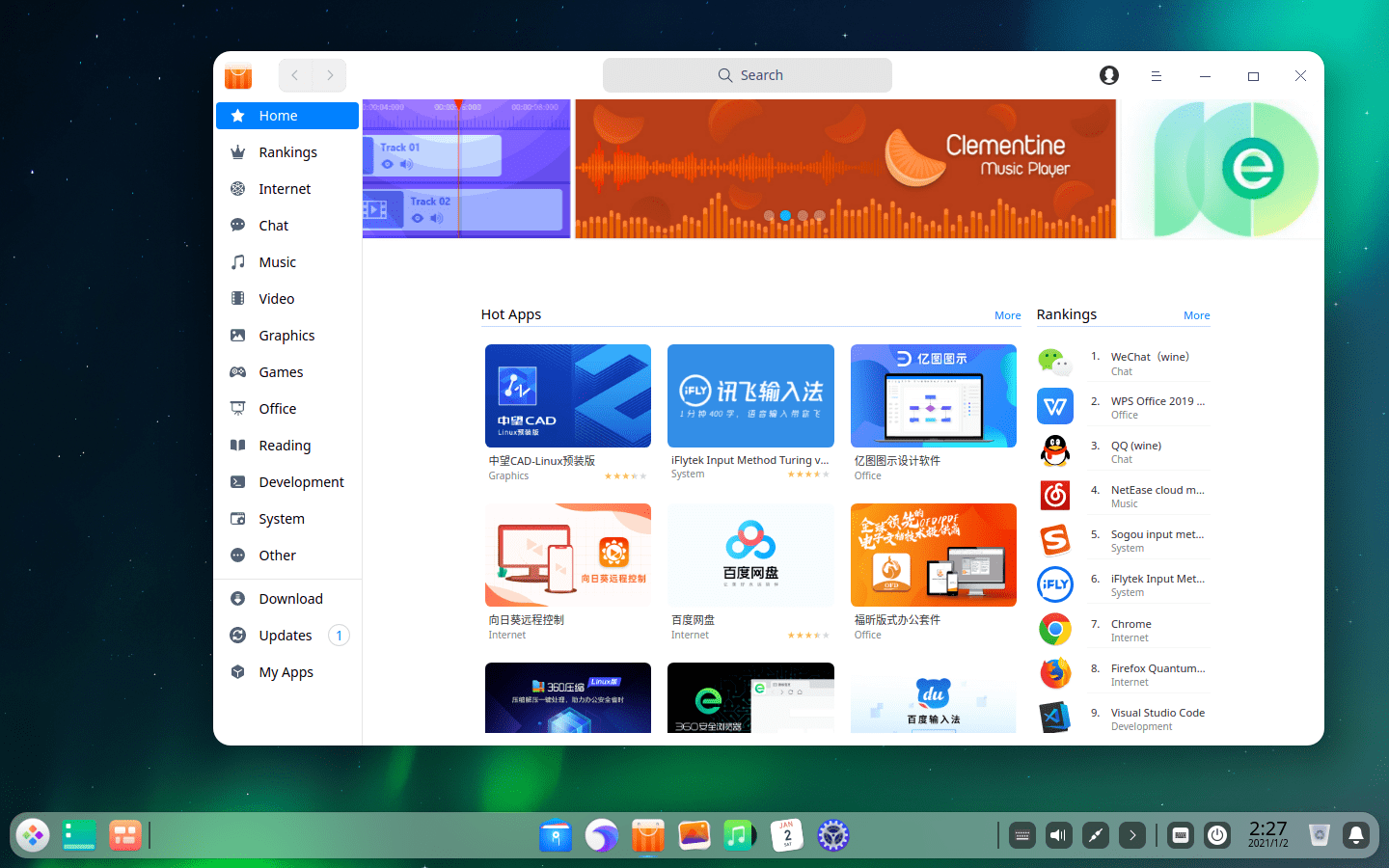Open the Games category

pos(287,372)
